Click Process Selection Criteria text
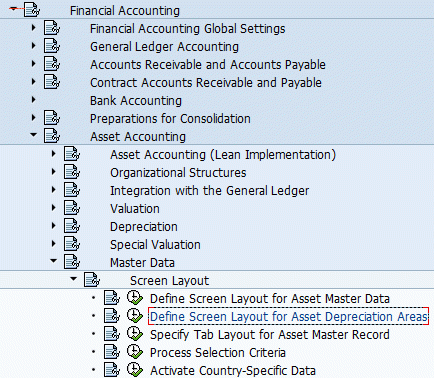The width and height of the screenshot is (434, 378). coord(218,353)
